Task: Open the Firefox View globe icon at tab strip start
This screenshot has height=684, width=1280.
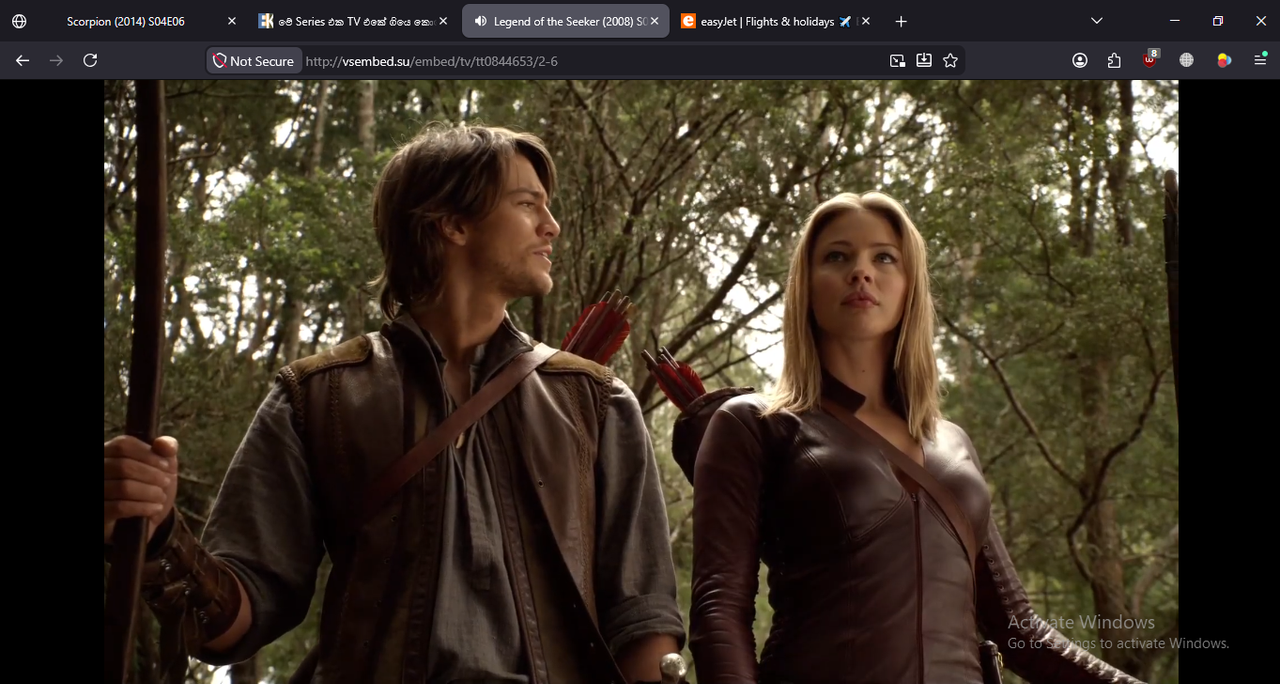Action: click(19, 21)
